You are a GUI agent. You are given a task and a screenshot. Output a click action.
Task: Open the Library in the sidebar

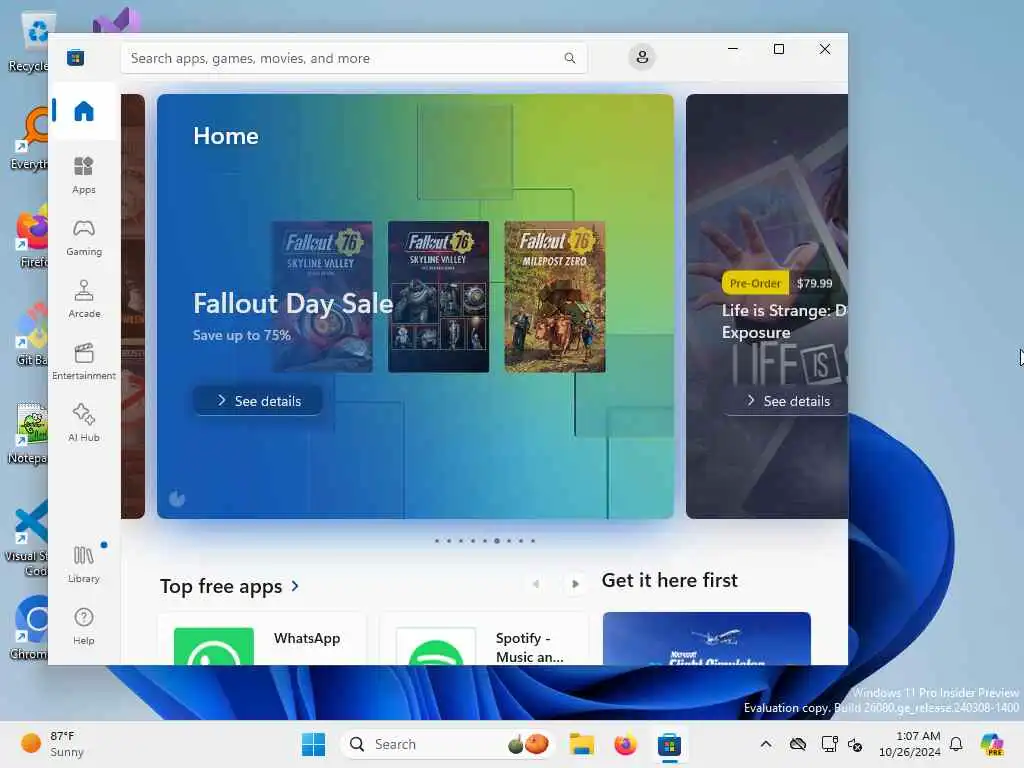click(84, 564)
